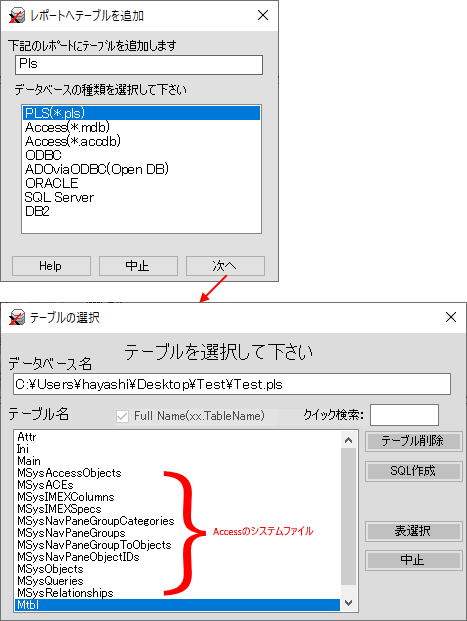Click the データベース名 path field

(232, 384)
